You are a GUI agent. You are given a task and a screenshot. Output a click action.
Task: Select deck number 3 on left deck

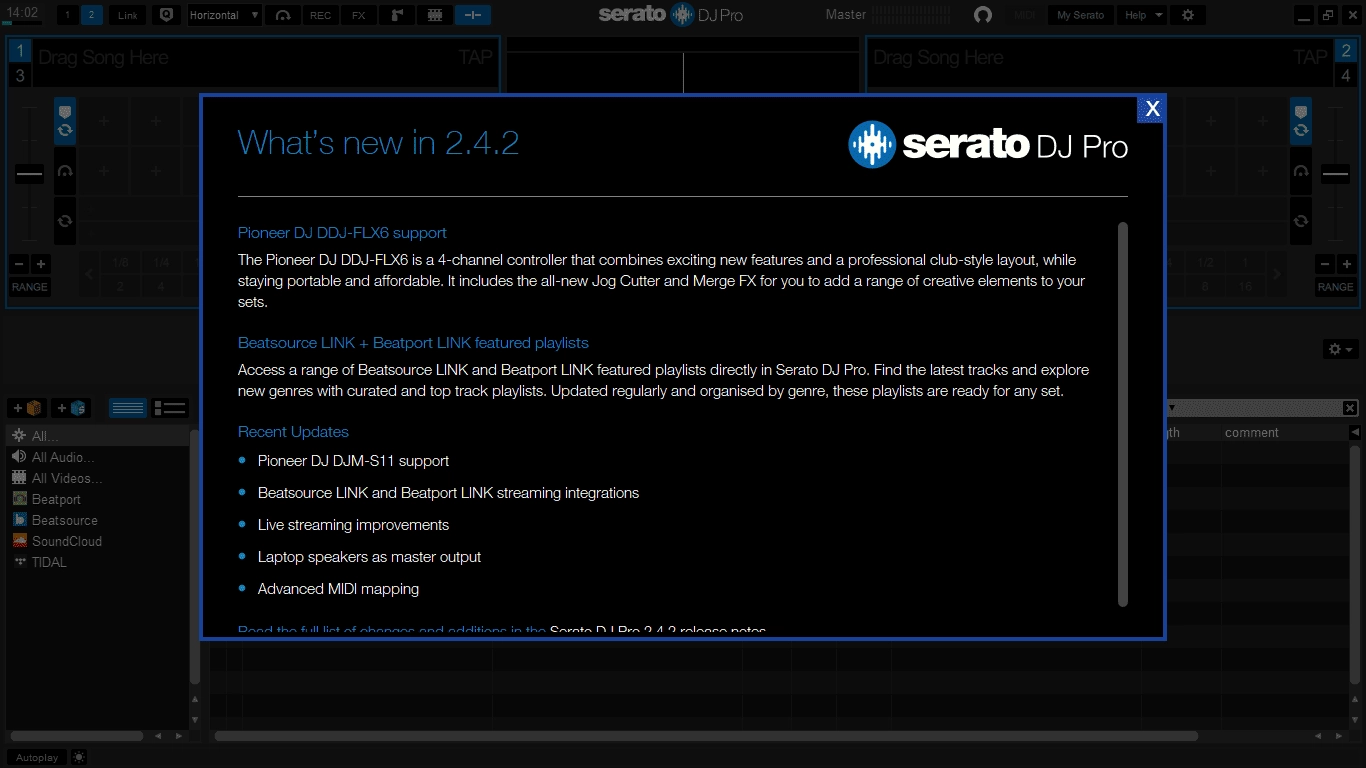click(x=19, y=76)
